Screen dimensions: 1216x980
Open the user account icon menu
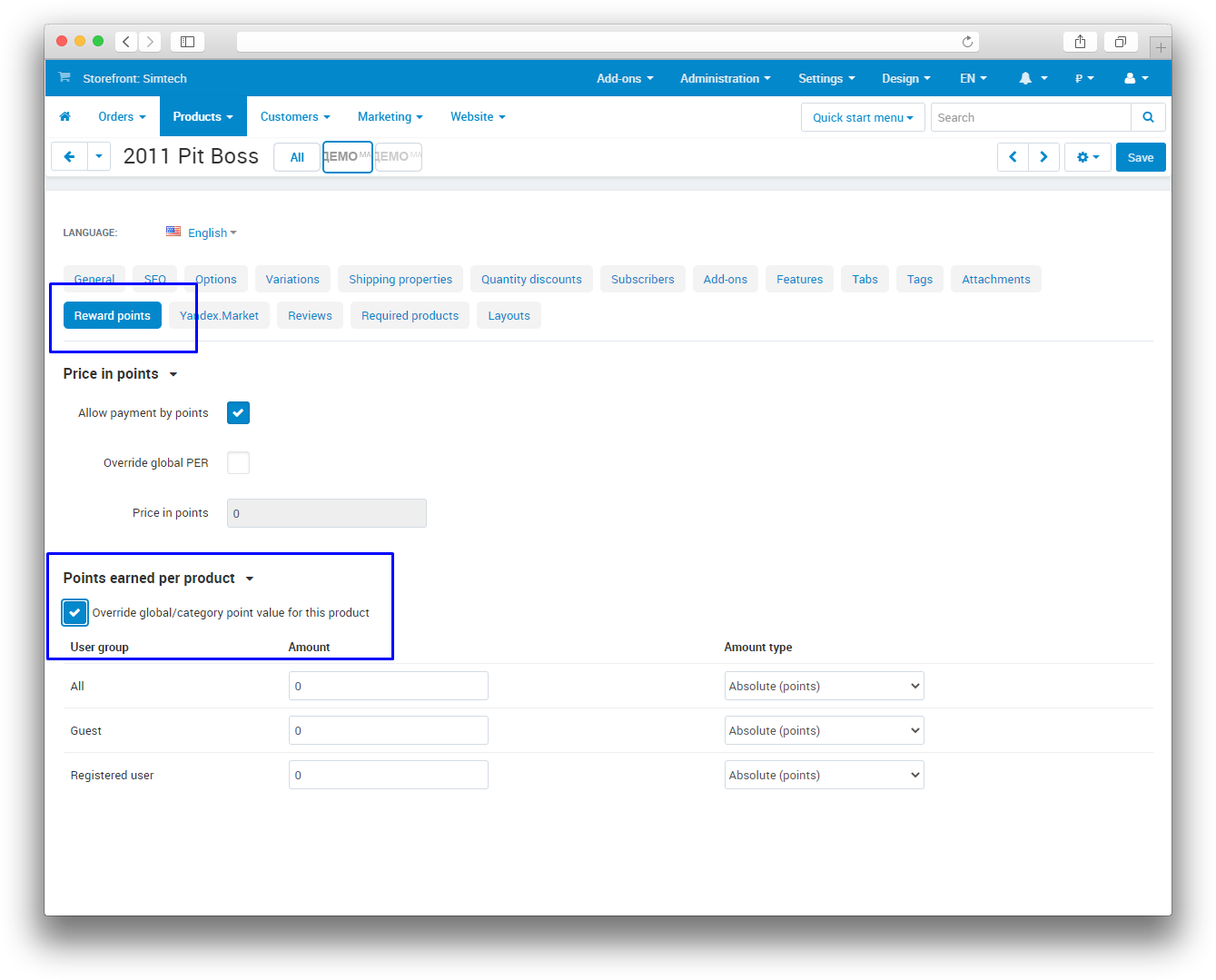1136,79
